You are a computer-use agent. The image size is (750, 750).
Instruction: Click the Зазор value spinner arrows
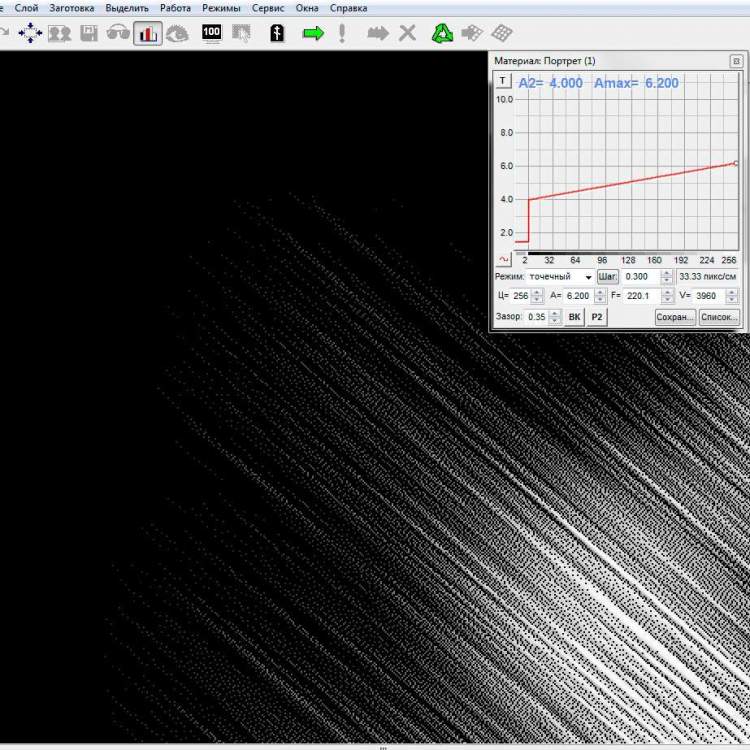point(555,317)
